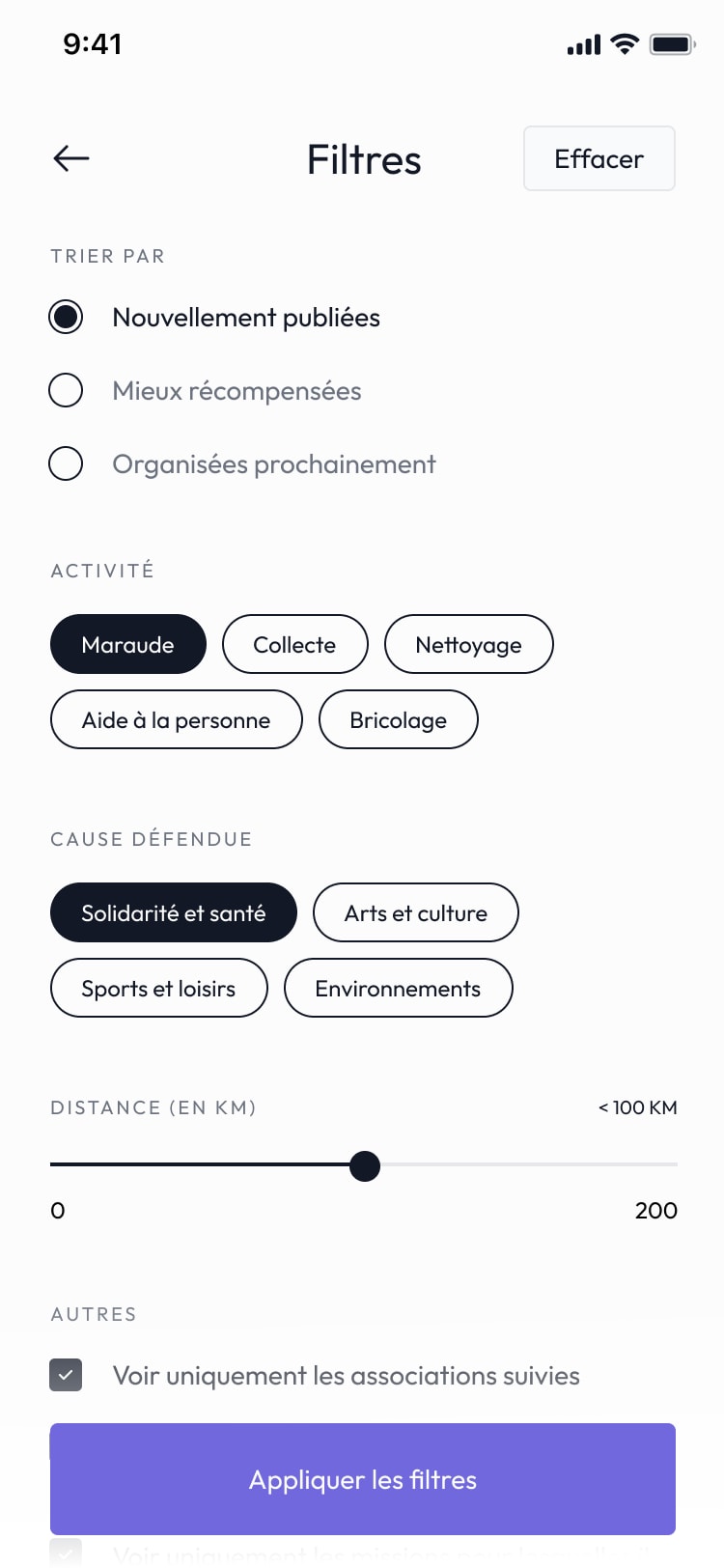
Task: Choose Sports et loisirs cause
Action: 159,988
